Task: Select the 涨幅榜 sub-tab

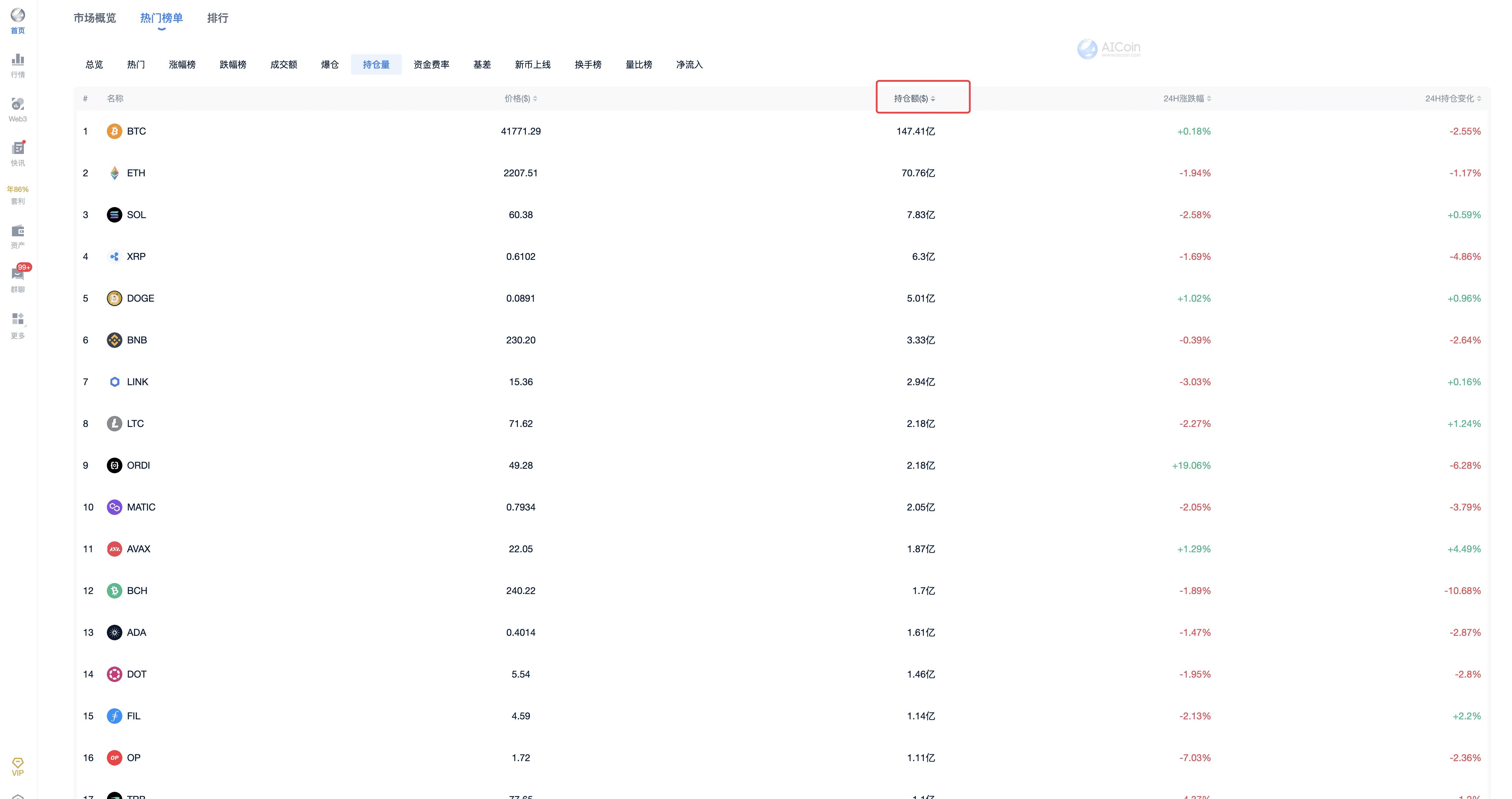Action: point(183,64)
